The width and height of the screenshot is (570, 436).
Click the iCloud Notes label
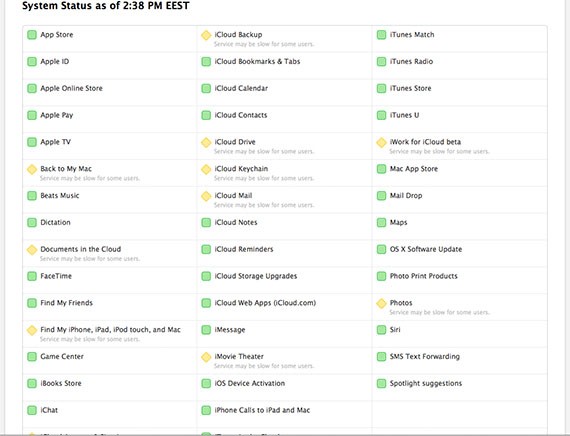pyautogui.click(x=236, y=222)
